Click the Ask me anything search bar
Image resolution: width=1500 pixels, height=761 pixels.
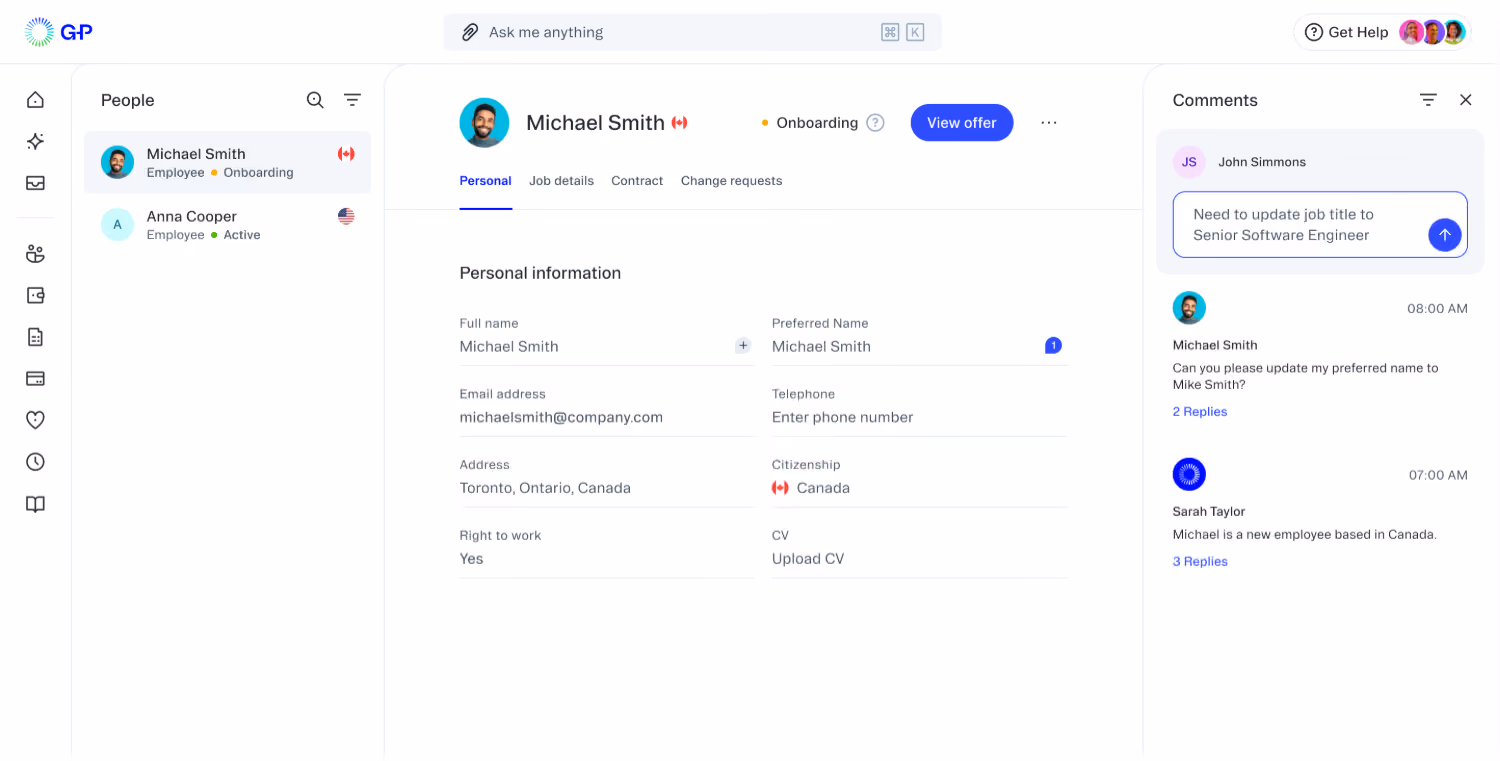tap(692, 32)
